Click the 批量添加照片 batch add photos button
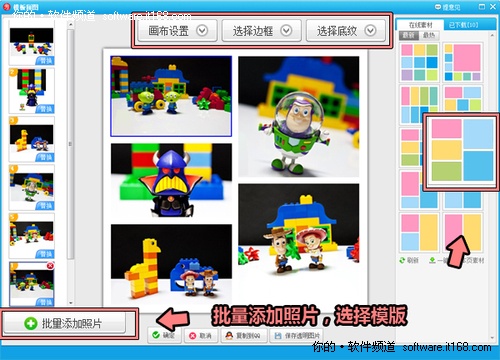Viewport: 500px width, 360px height. point(64,323)
